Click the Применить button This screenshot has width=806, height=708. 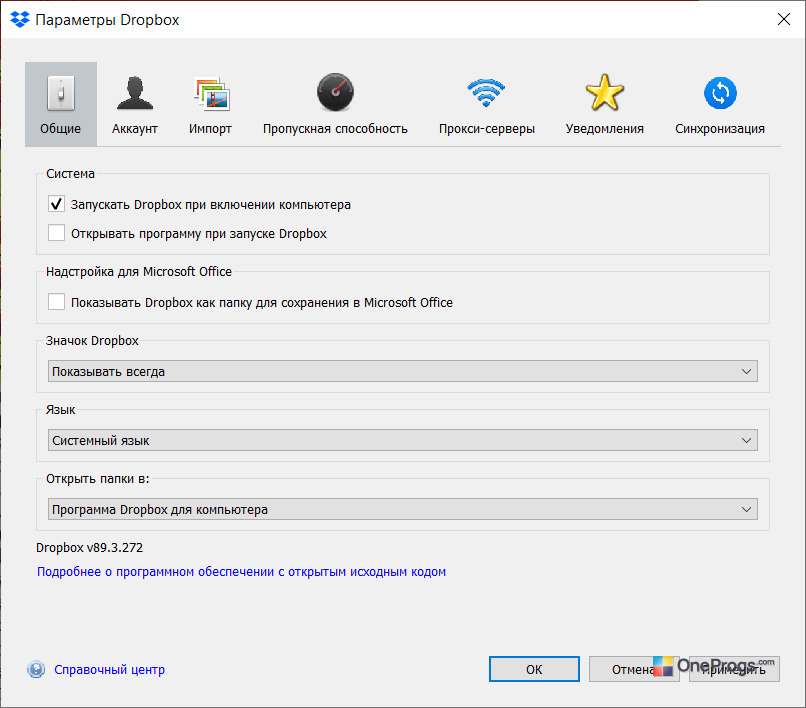[734, 669]
